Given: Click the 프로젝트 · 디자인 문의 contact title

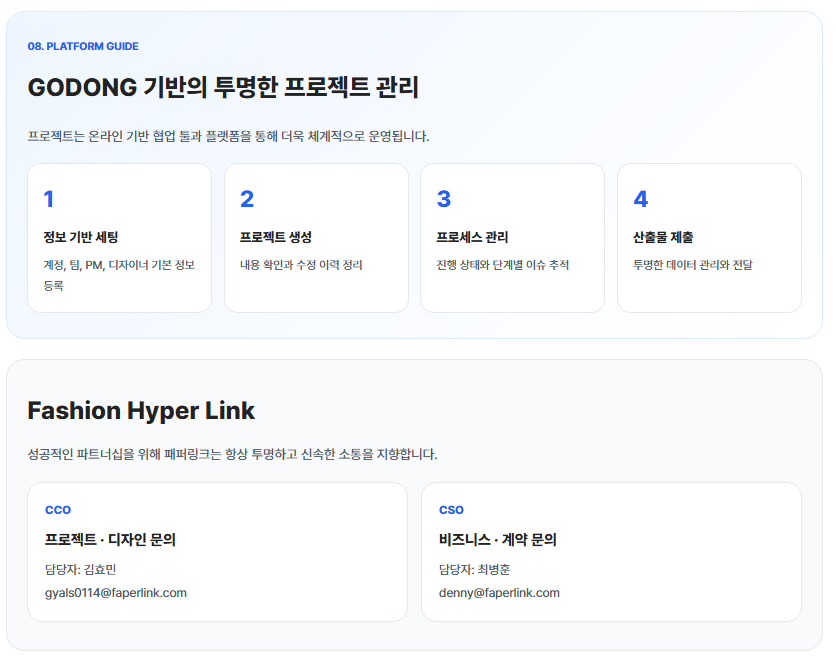Looking at the screenshot, I should [x=110, y=539].
